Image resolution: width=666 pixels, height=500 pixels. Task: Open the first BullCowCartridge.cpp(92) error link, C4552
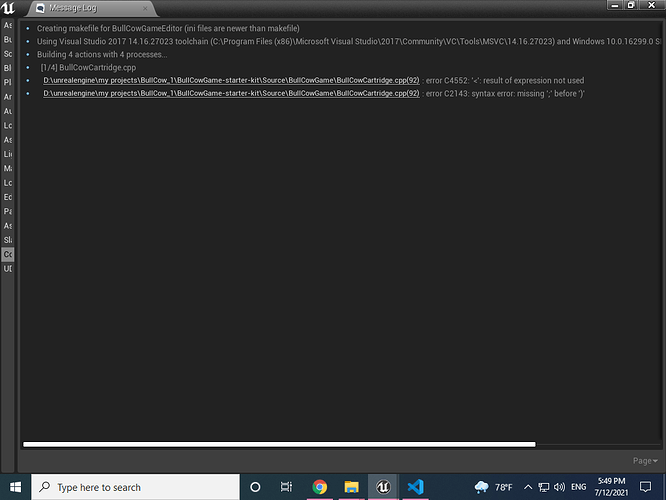pos(231,81)
